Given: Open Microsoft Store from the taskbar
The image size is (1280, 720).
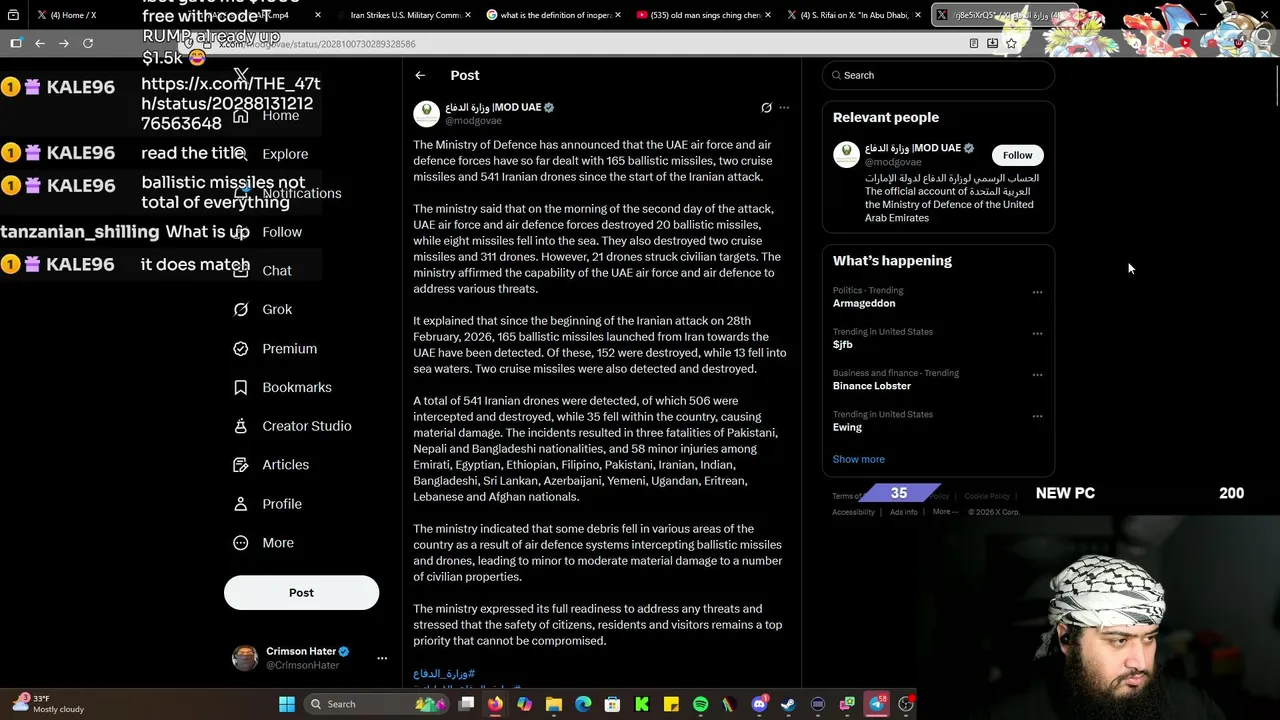Looking at the screenshot, I should [612, 704].
